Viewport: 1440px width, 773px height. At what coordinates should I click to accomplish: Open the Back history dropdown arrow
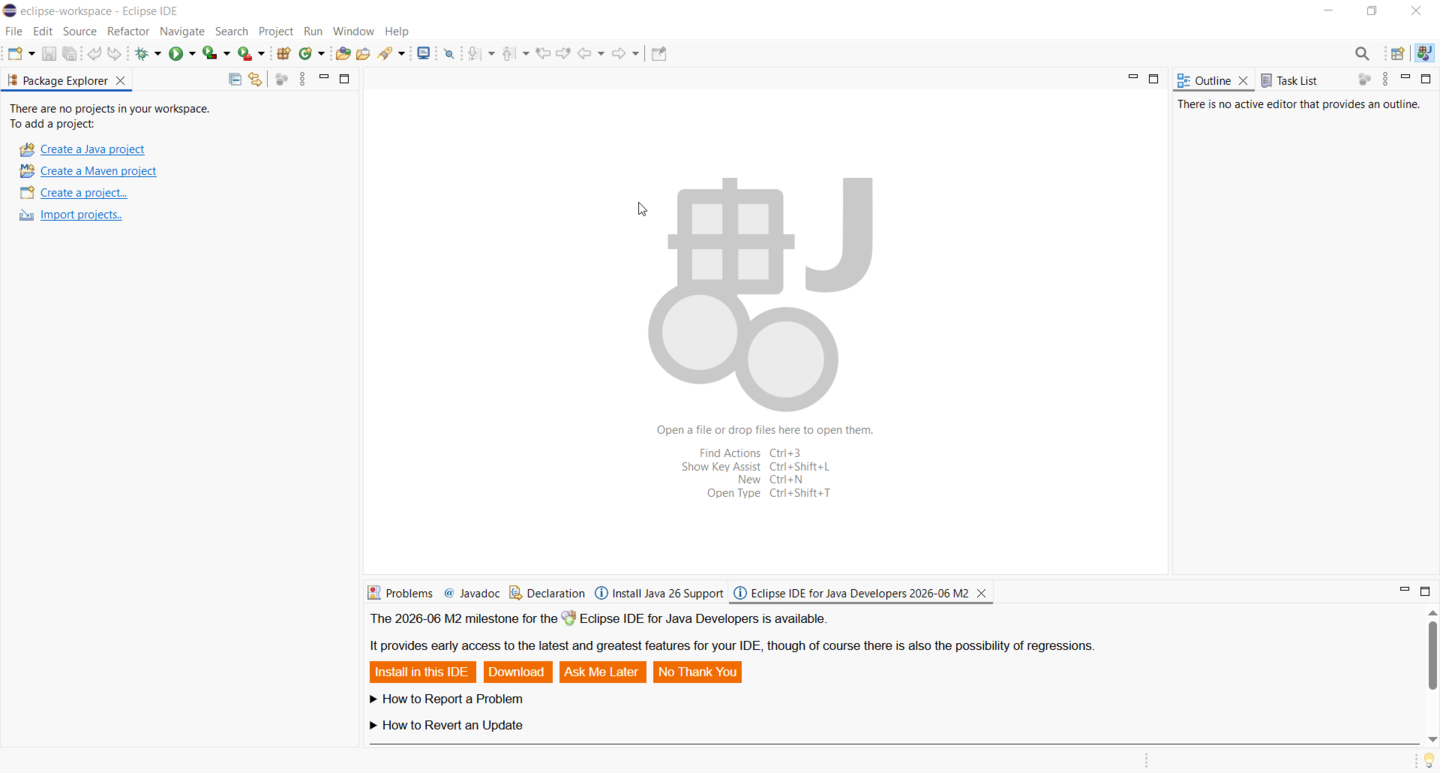(x=601, y=54)
